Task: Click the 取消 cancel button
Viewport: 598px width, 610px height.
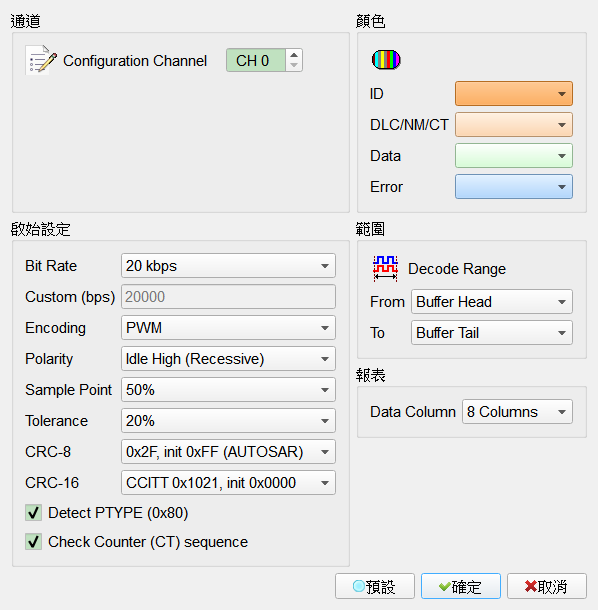Action: [547, 586]
